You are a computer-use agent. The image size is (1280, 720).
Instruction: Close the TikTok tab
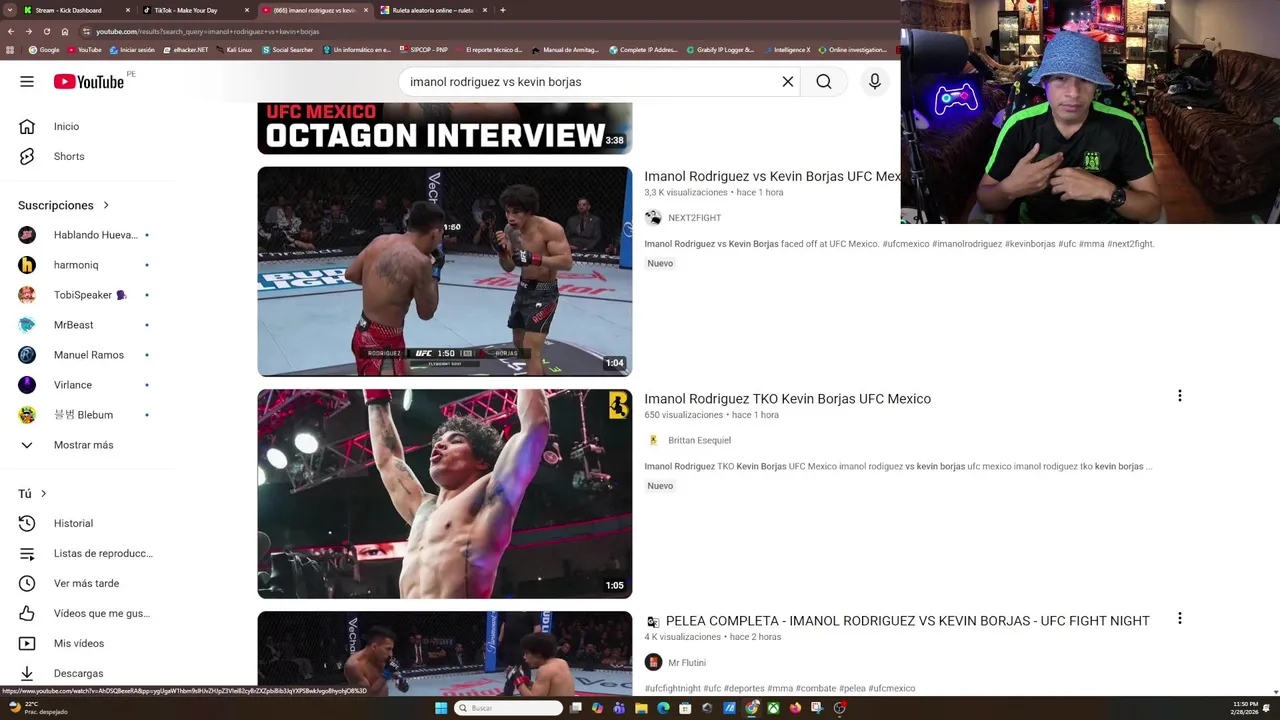(247, 10)
